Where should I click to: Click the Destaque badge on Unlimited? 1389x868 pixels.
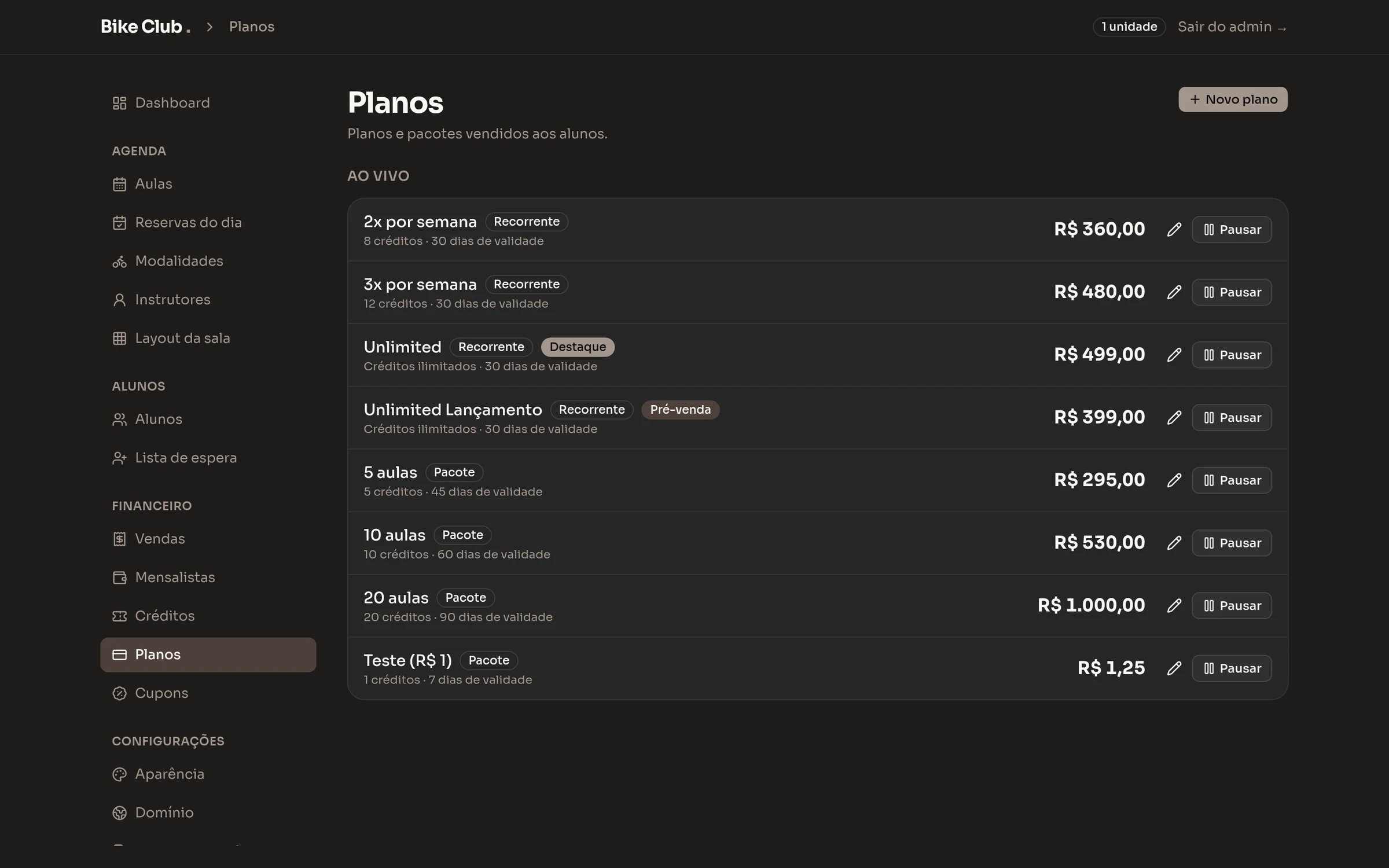[578, 347]
